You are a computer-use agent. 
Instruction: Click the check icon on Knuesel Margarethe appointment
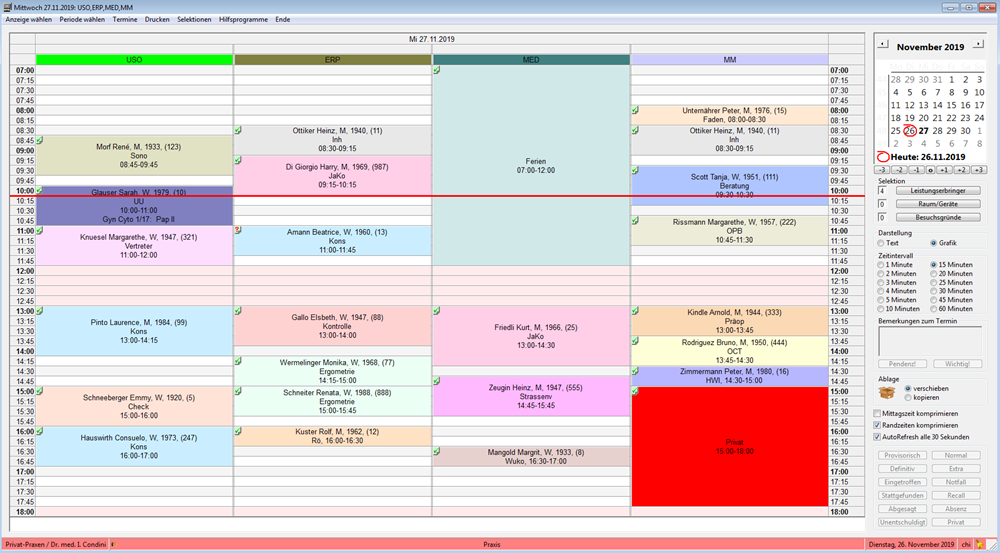click(x=40, y=230)
